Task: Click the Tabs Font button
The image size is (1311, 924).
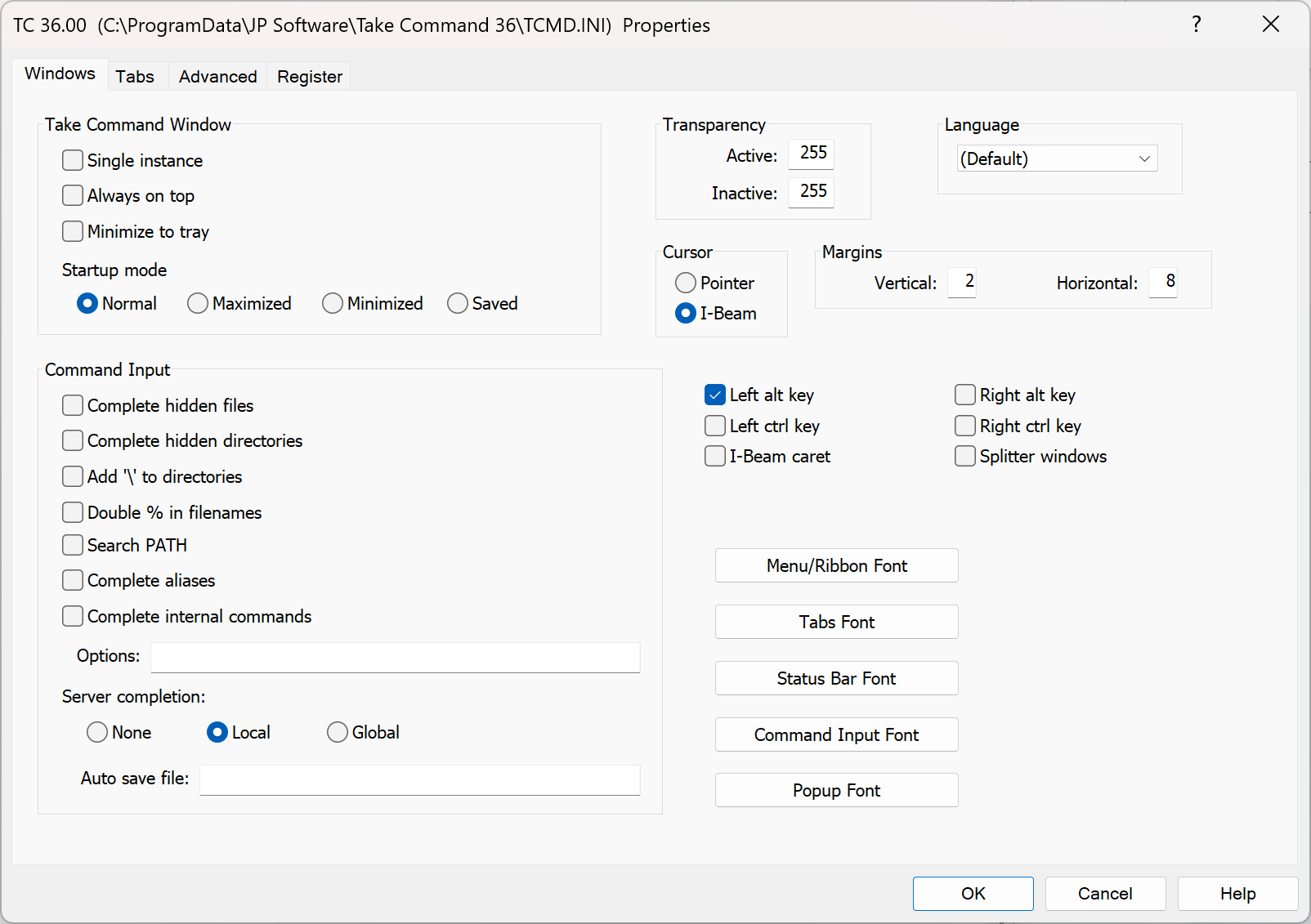Action: (x=837, y=622)
